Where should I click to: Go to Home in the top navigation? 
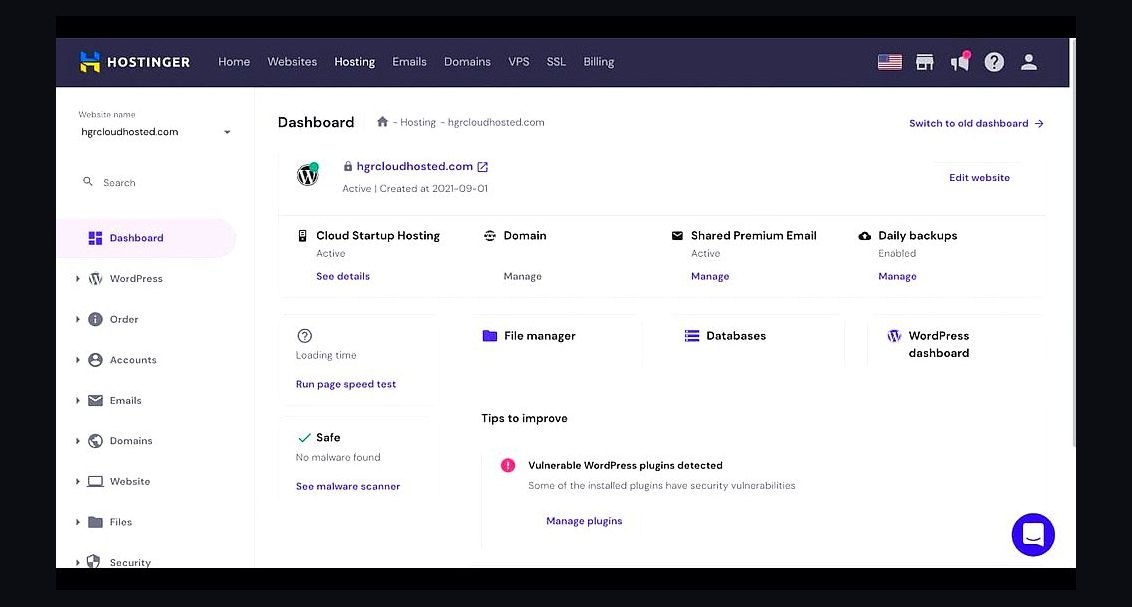coord(234,62)
